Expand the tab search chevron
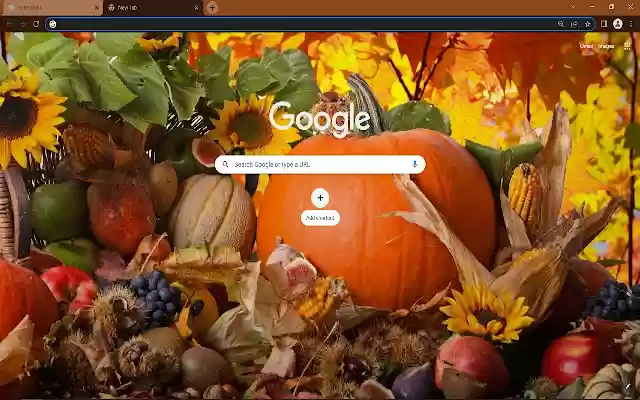The height and width of the screenshot is (400, 640). (x=573, y=7)
